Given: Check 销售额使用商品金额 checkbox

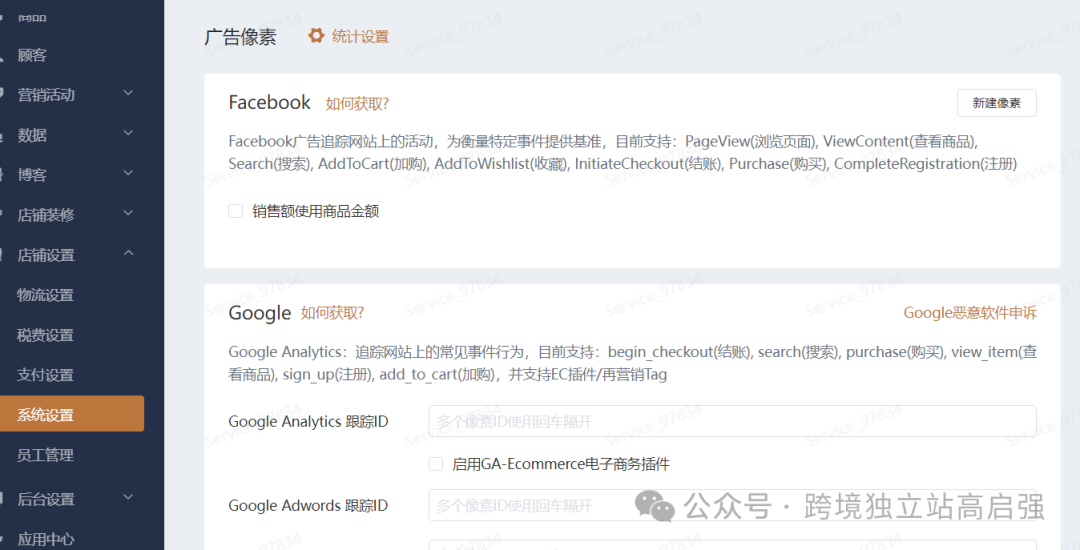Looking at the screenshot, I should click(236, 211).
